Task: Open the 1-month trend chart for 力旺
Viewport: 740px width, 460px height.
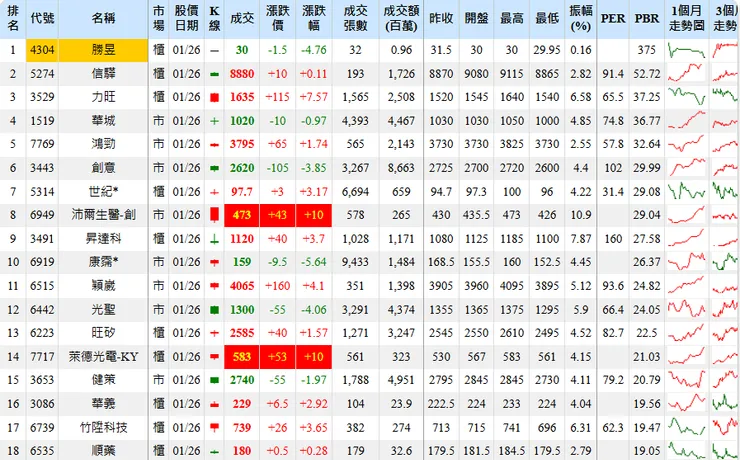Action: pyautogui.click(x=687, y=97)
